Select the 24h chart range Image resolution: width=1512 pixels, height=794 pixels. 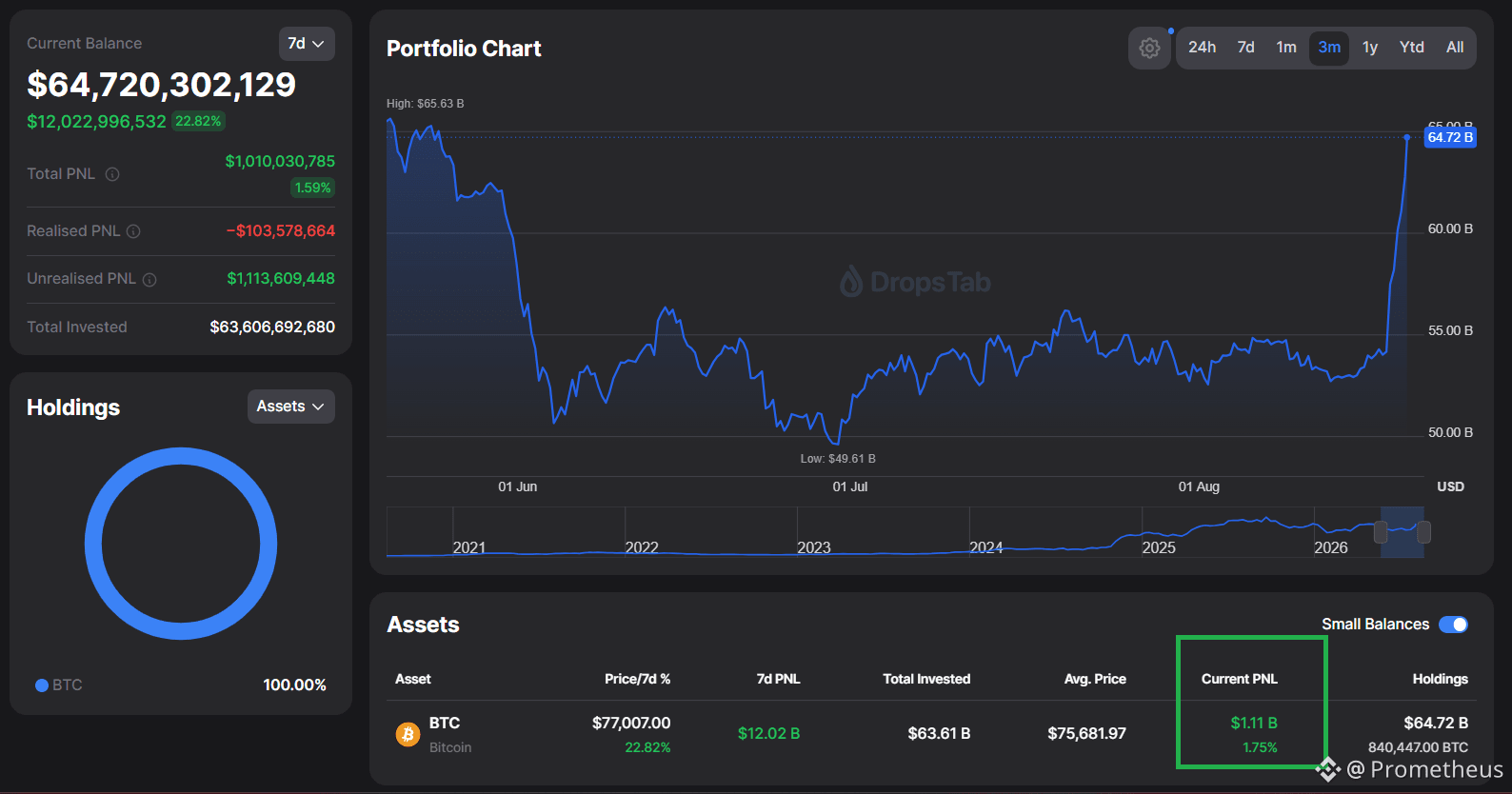click(x=1202, y=48)
